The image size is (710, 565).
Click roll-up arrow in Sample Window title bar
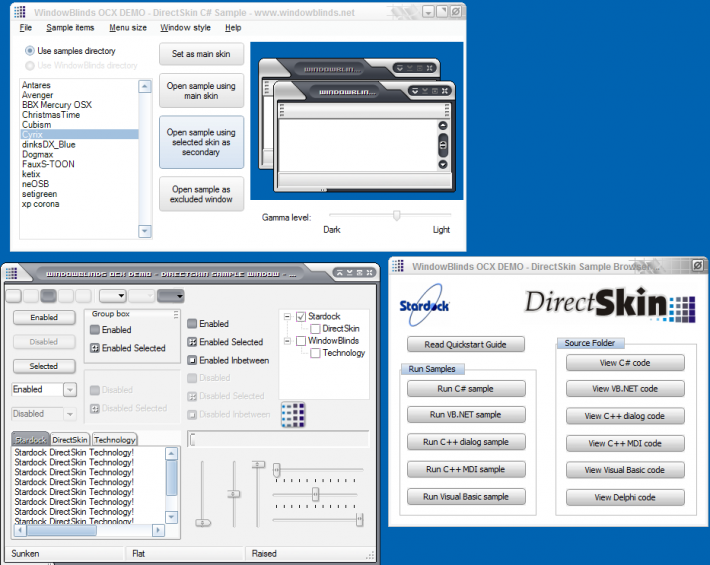pos(340,273)
